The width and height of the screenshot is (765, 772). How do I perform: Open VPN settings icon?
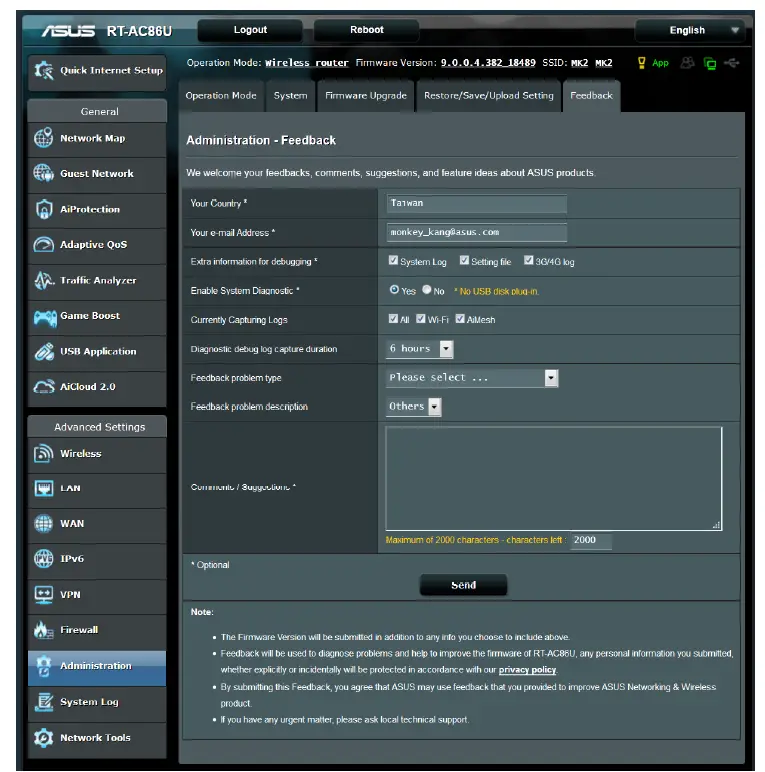(x=43, y=594)
